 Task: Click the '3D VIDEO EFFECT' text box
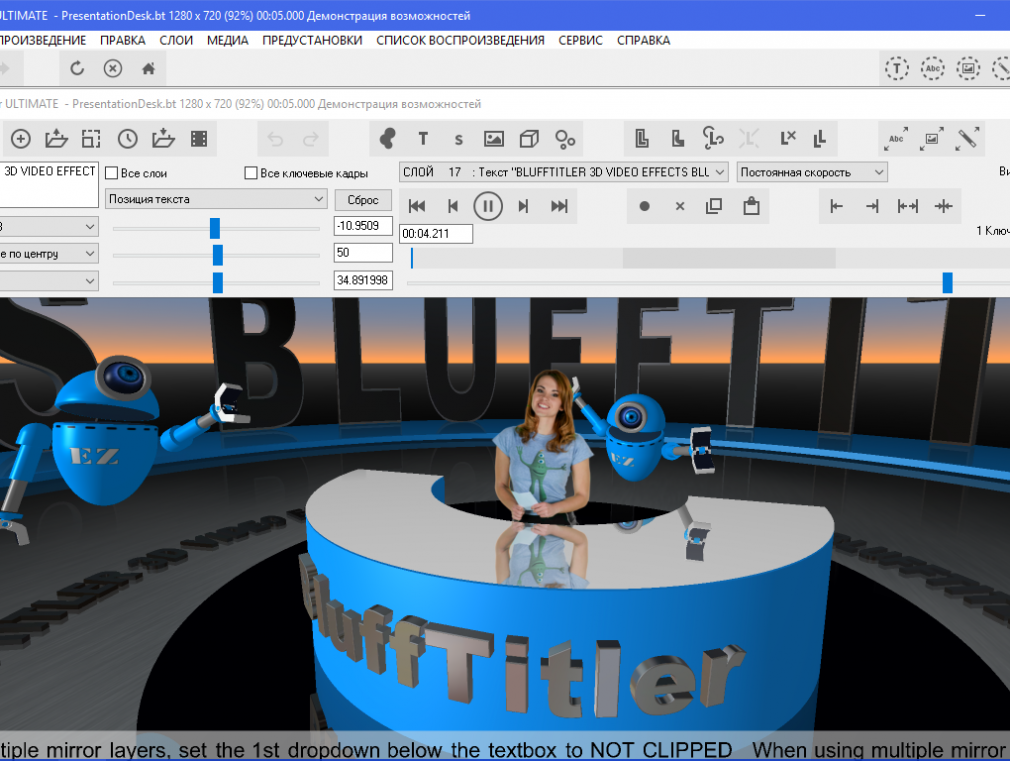49,184
